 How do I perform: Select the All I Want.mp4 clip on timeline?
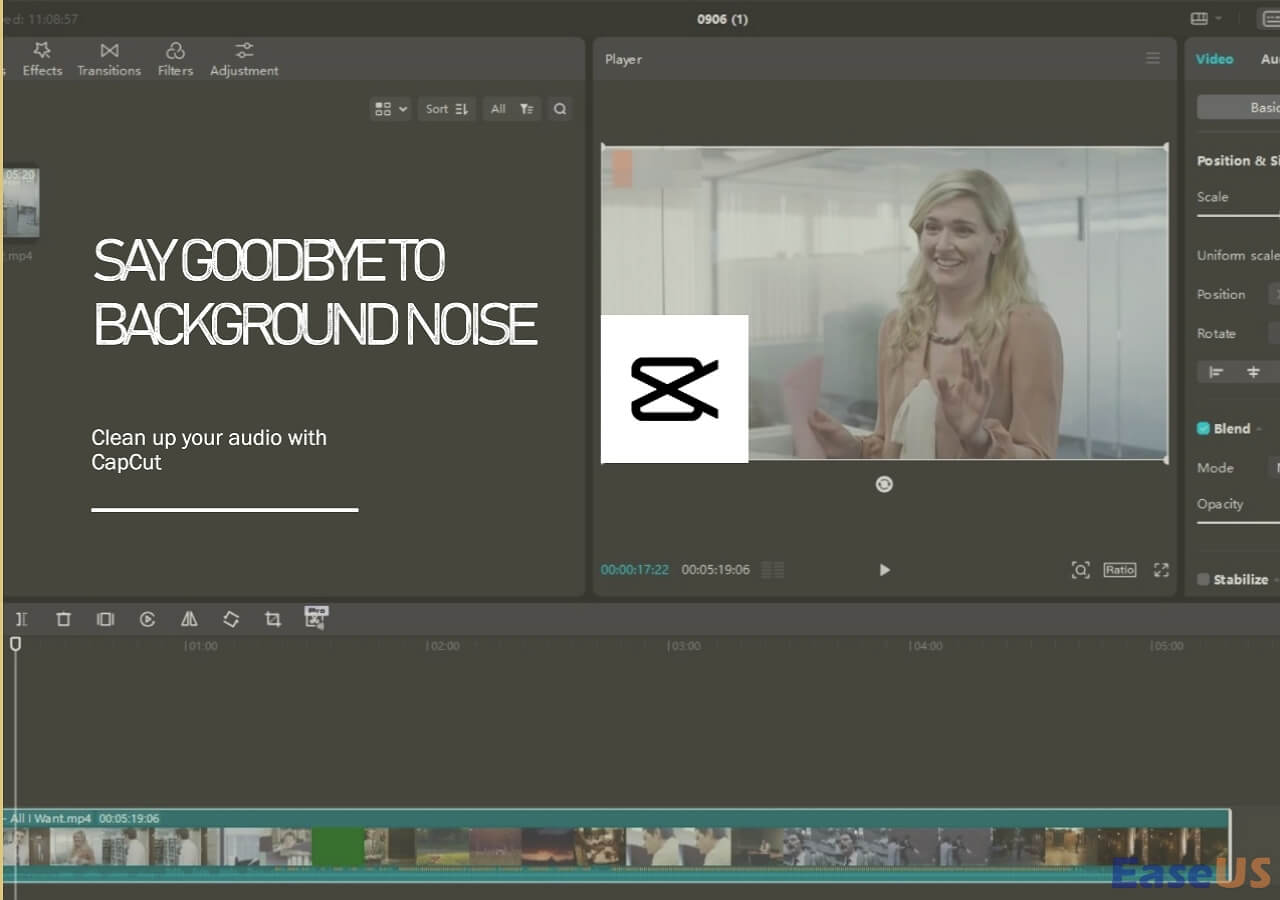click(616, 845)
